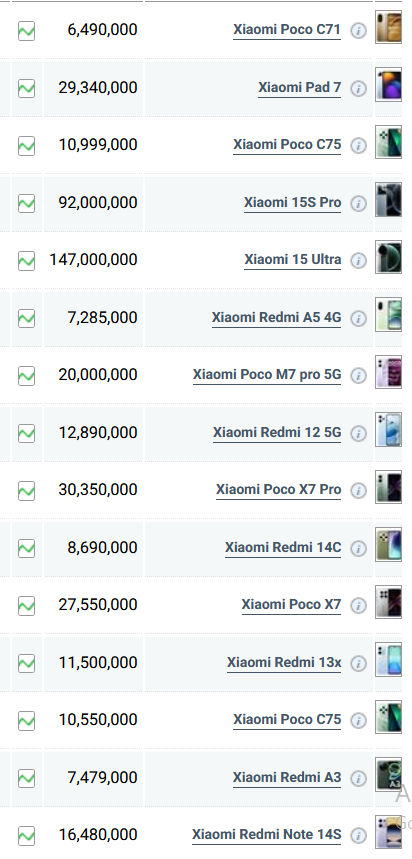Select the Xiaomi 15 Ultra thumbnail image
This screenshot has height=859, width=412.
point(388,257)
